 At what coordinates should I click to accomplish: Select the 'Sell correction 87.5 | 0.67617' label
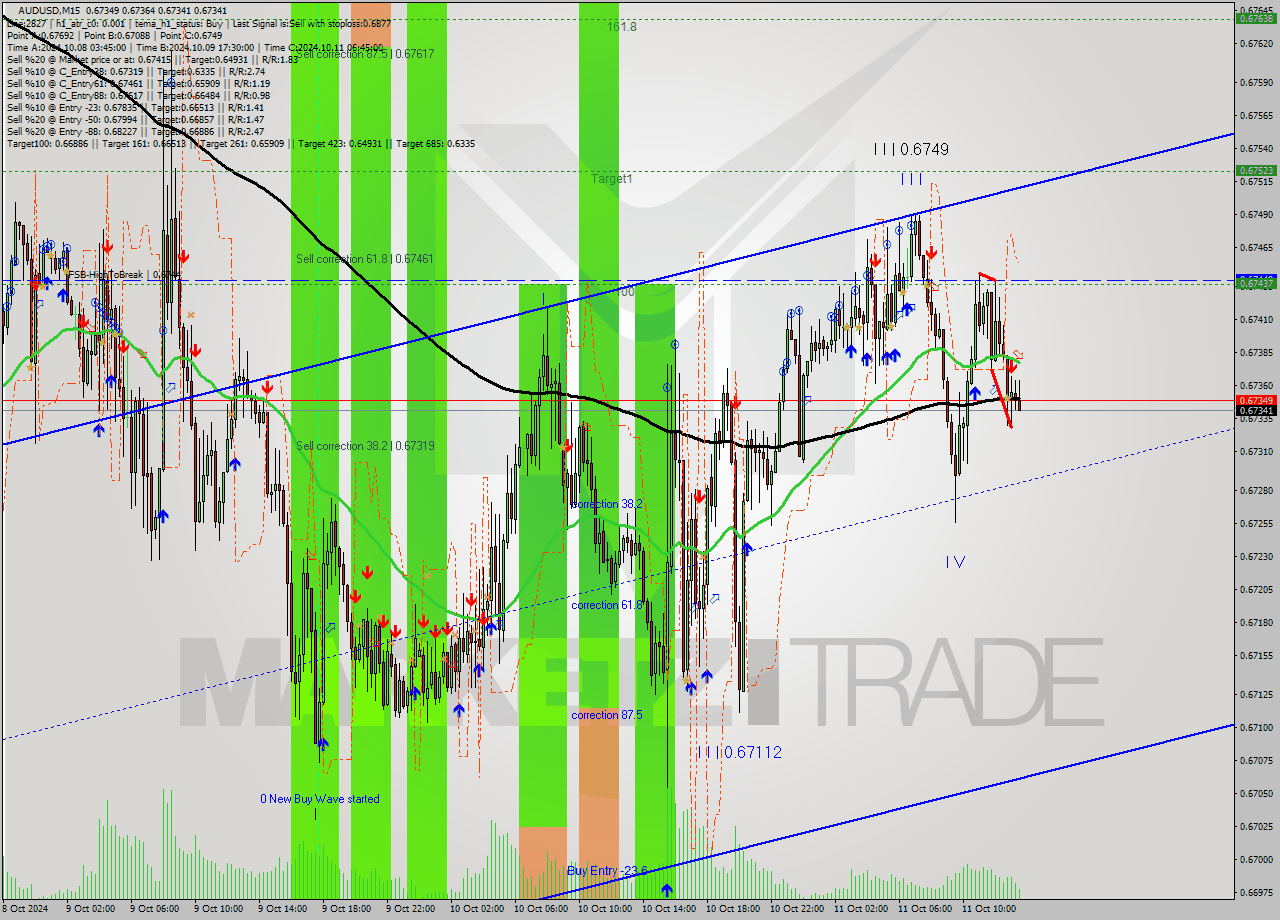click(x=365, y=54)
